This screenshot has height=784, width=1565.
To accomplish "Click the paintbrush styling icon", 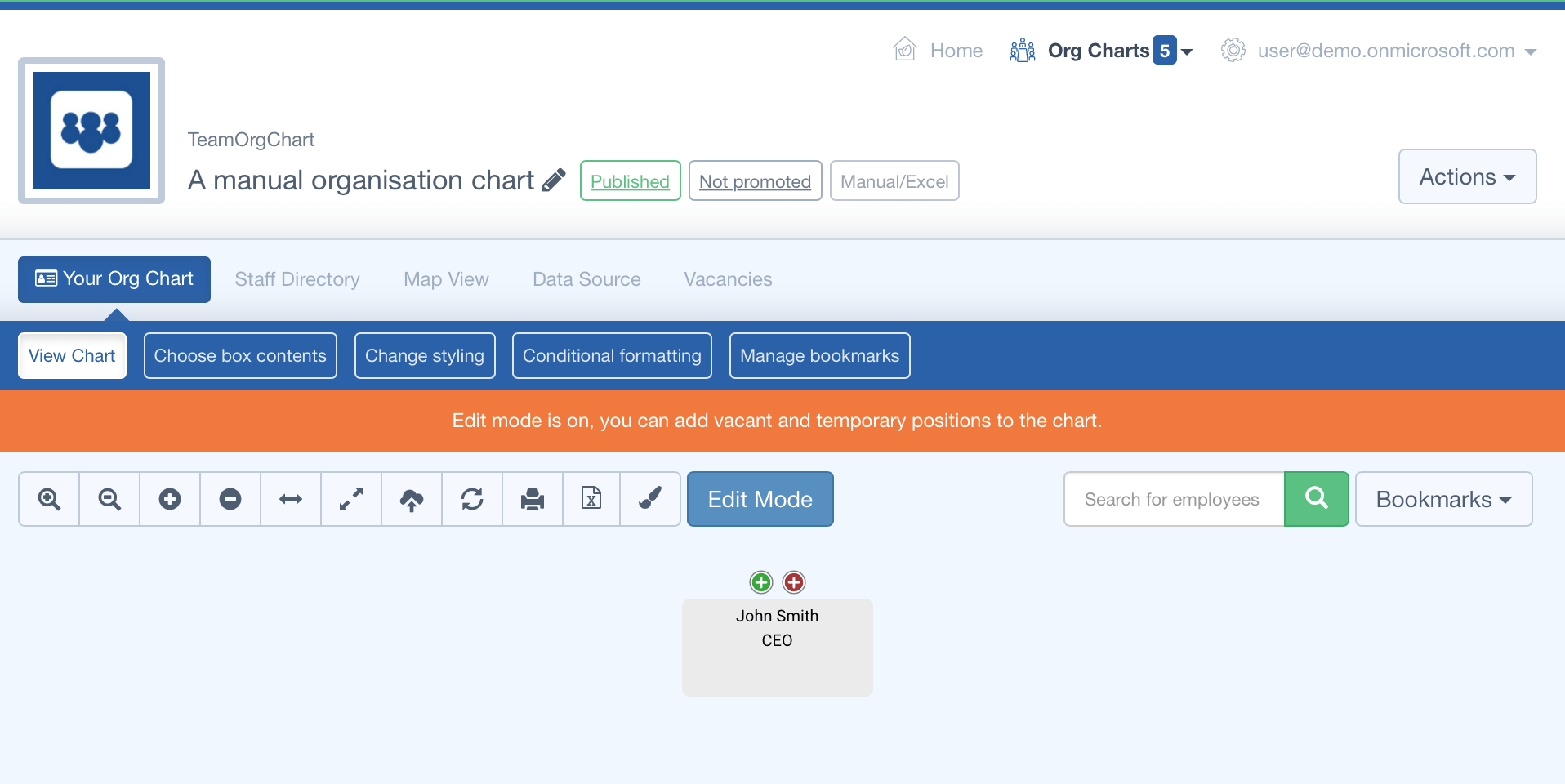I will [650, 499].
